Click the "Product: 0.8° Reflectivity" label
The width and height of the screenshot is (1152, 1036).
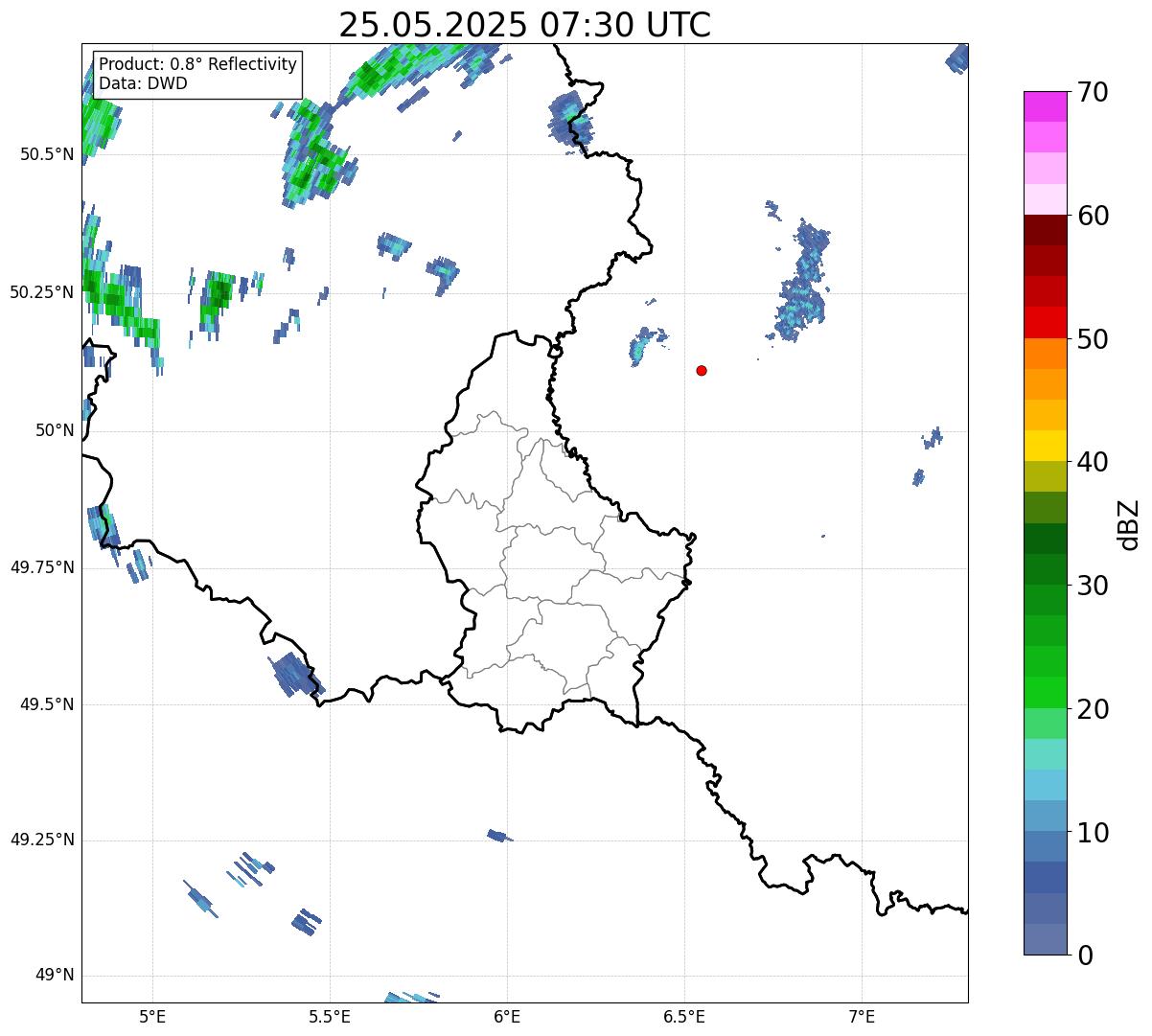198,64
